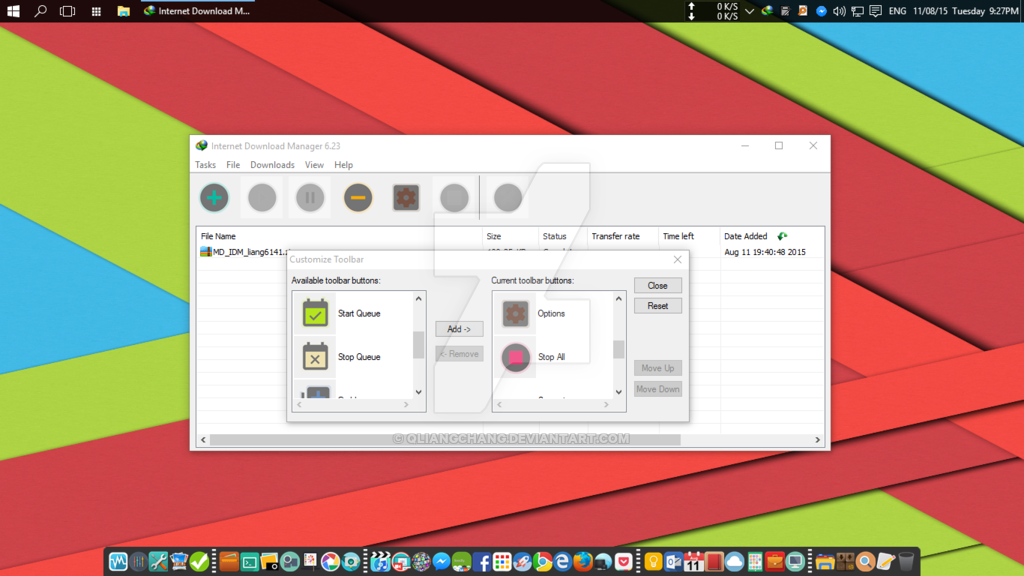Close the Customize Toolbar dialog with its X

click(x=677, y=259)
